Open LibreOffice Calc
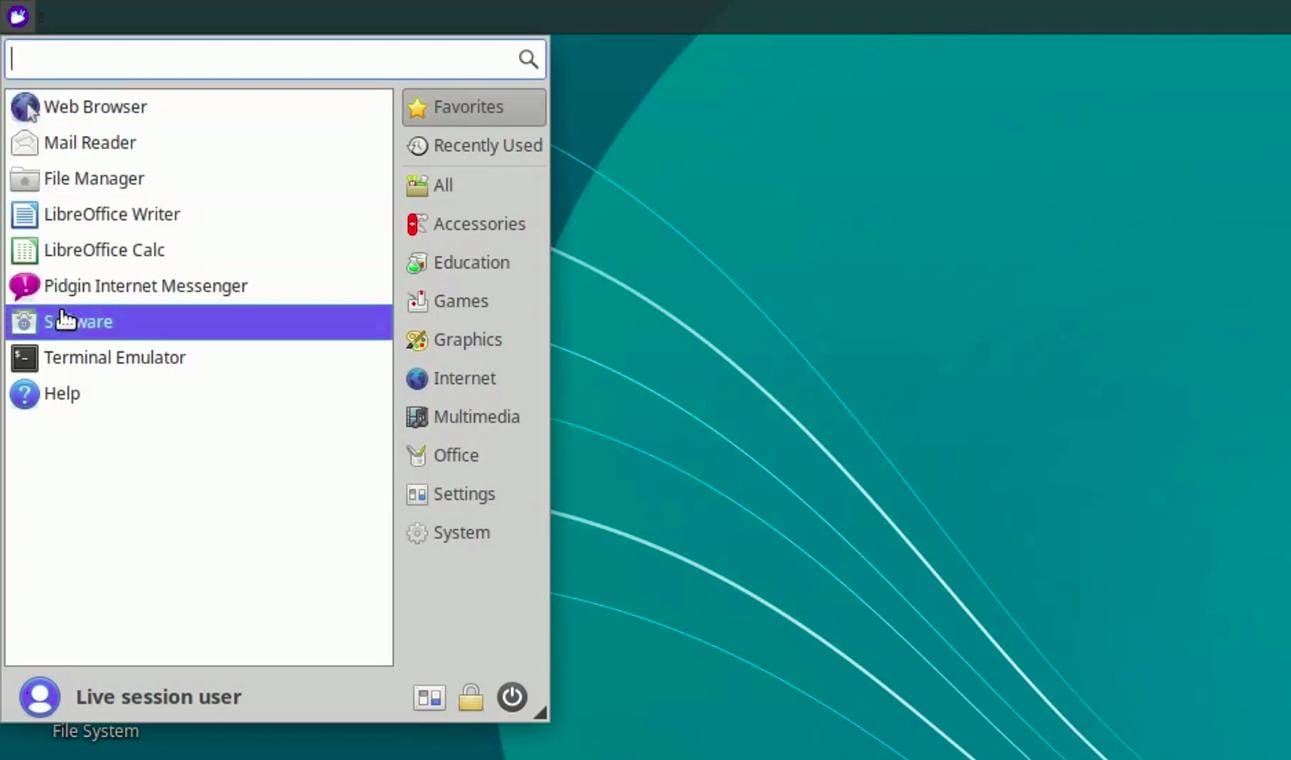 pos(104,250)
